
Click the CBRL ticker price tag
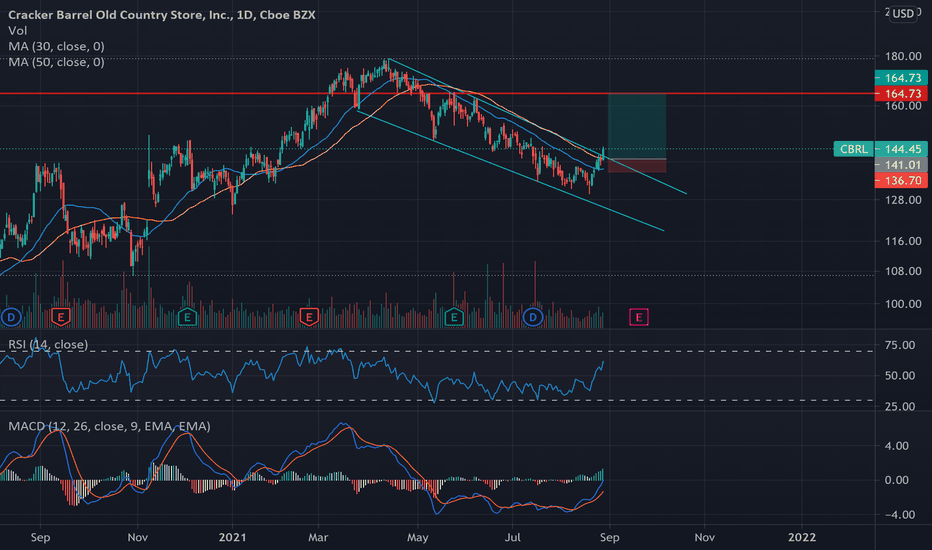[854, 149]
